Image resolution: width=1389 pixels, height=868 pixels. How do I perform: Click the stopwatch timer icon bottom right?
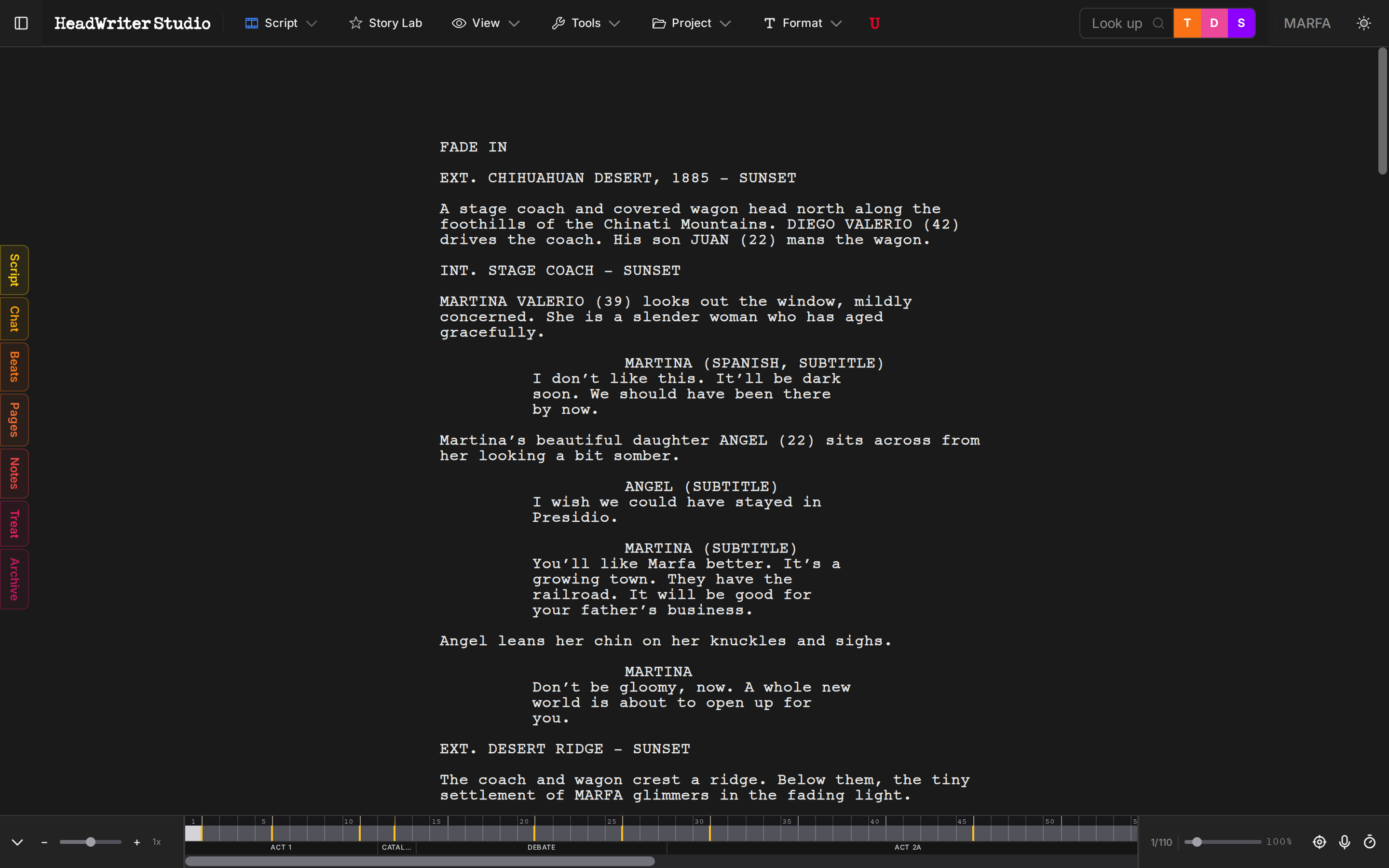[x=1371, y=842]
